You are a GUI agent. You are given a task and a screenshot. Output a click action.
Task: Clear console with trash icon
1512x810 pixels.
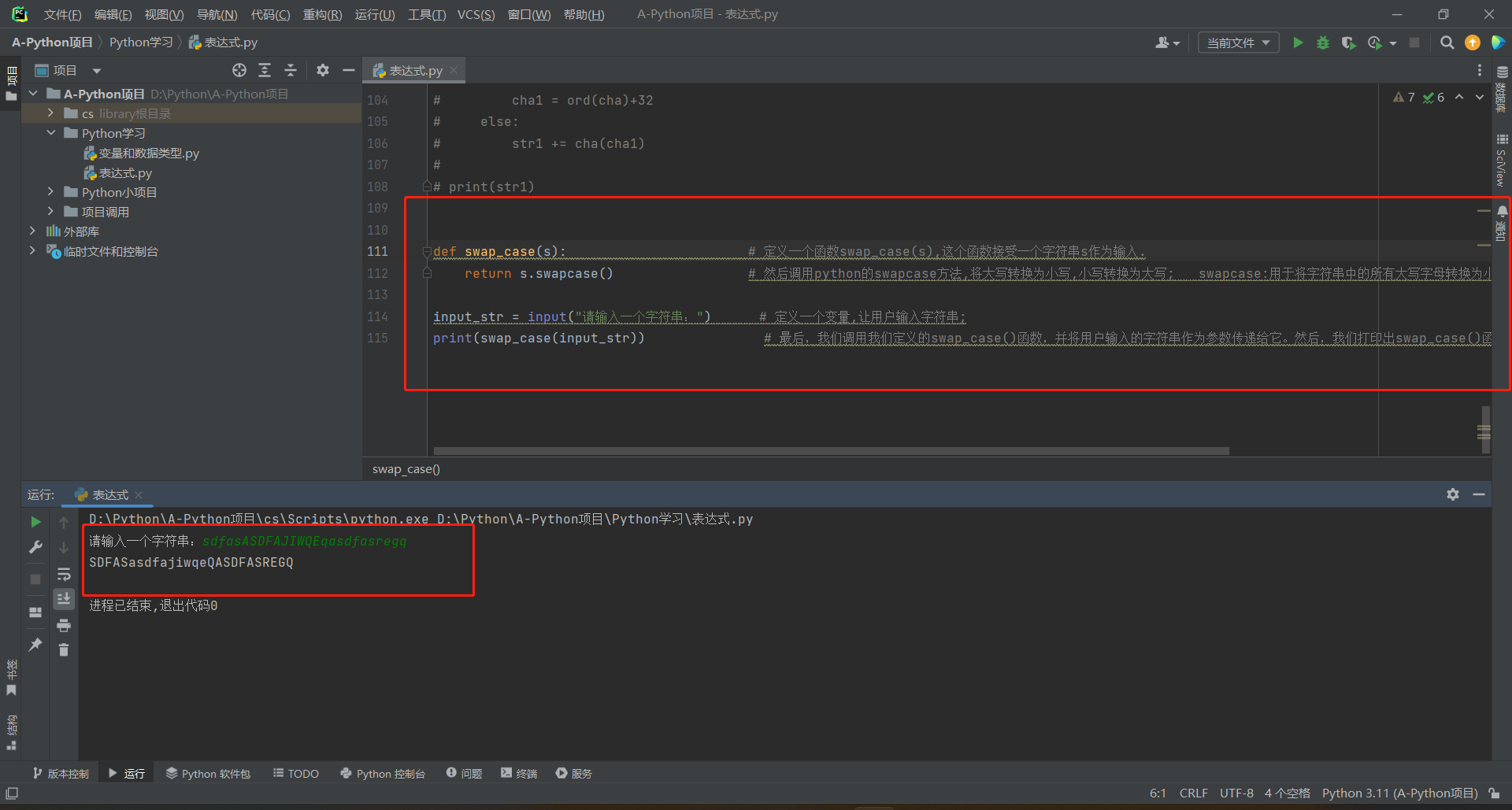click(64, 649)
